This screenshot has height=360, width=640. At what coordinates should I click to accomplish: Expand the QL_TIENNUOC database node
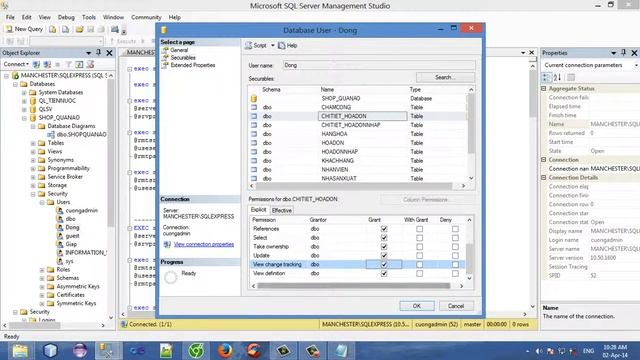[24, 101]
